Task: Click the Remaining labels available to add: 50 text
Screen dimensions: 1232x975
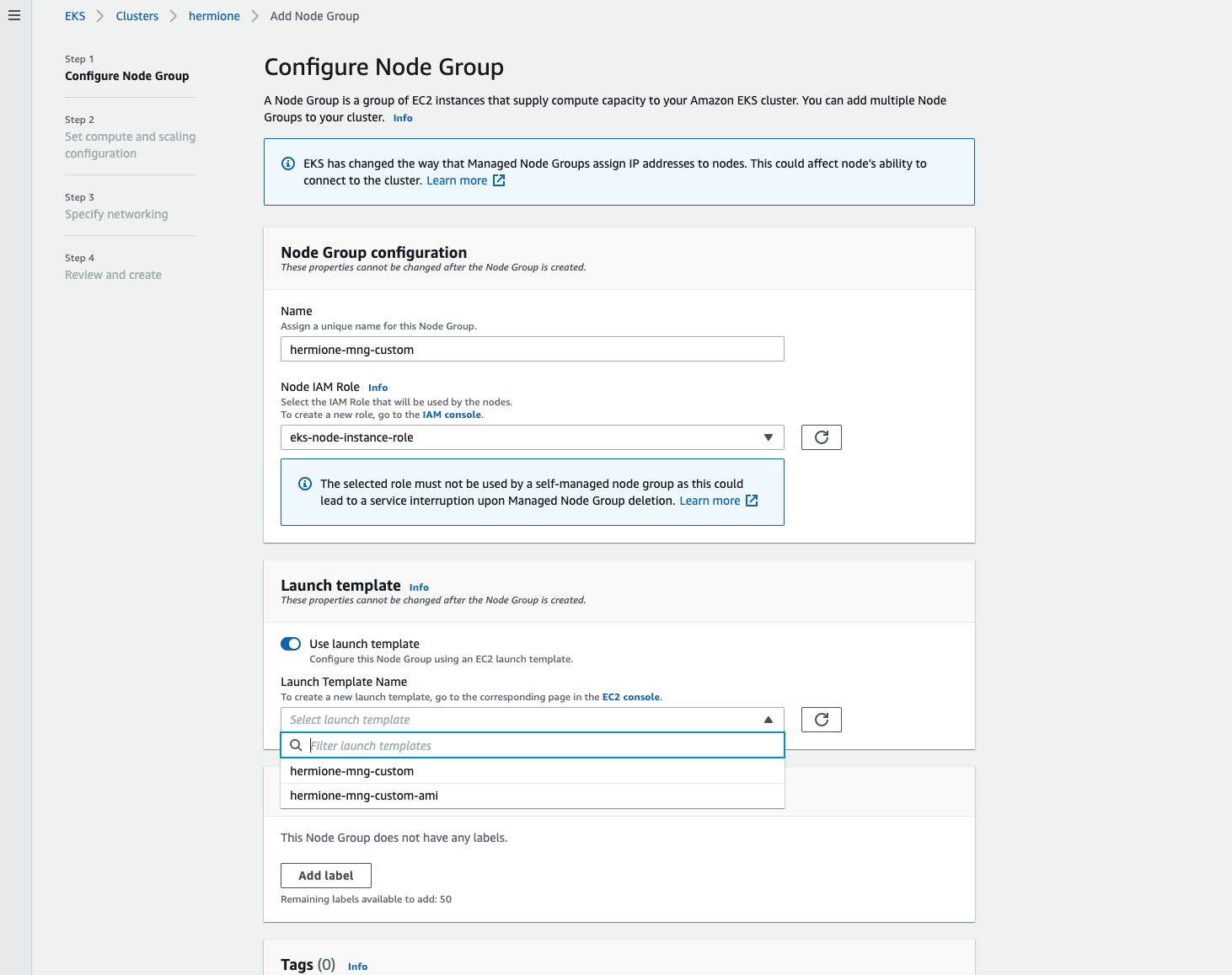Action: (x=366, y=899)
